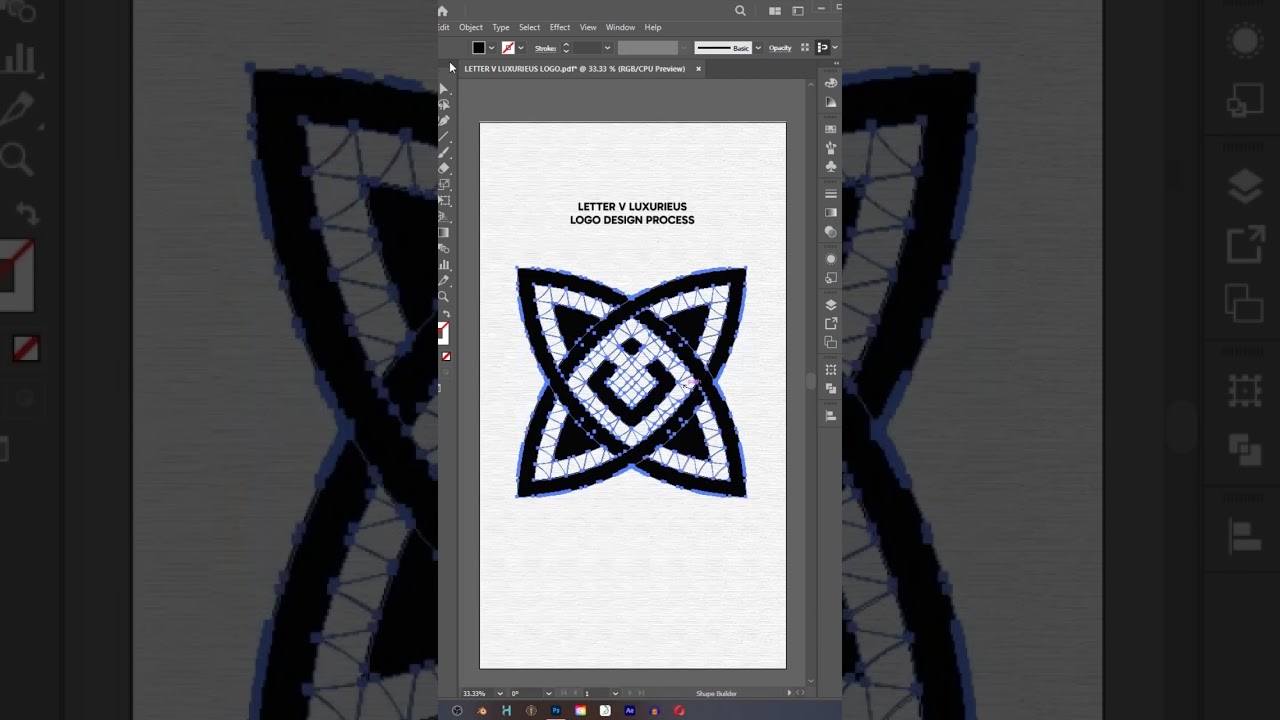
Task: Open the Window menu
Action: click(x=620, y=28)
